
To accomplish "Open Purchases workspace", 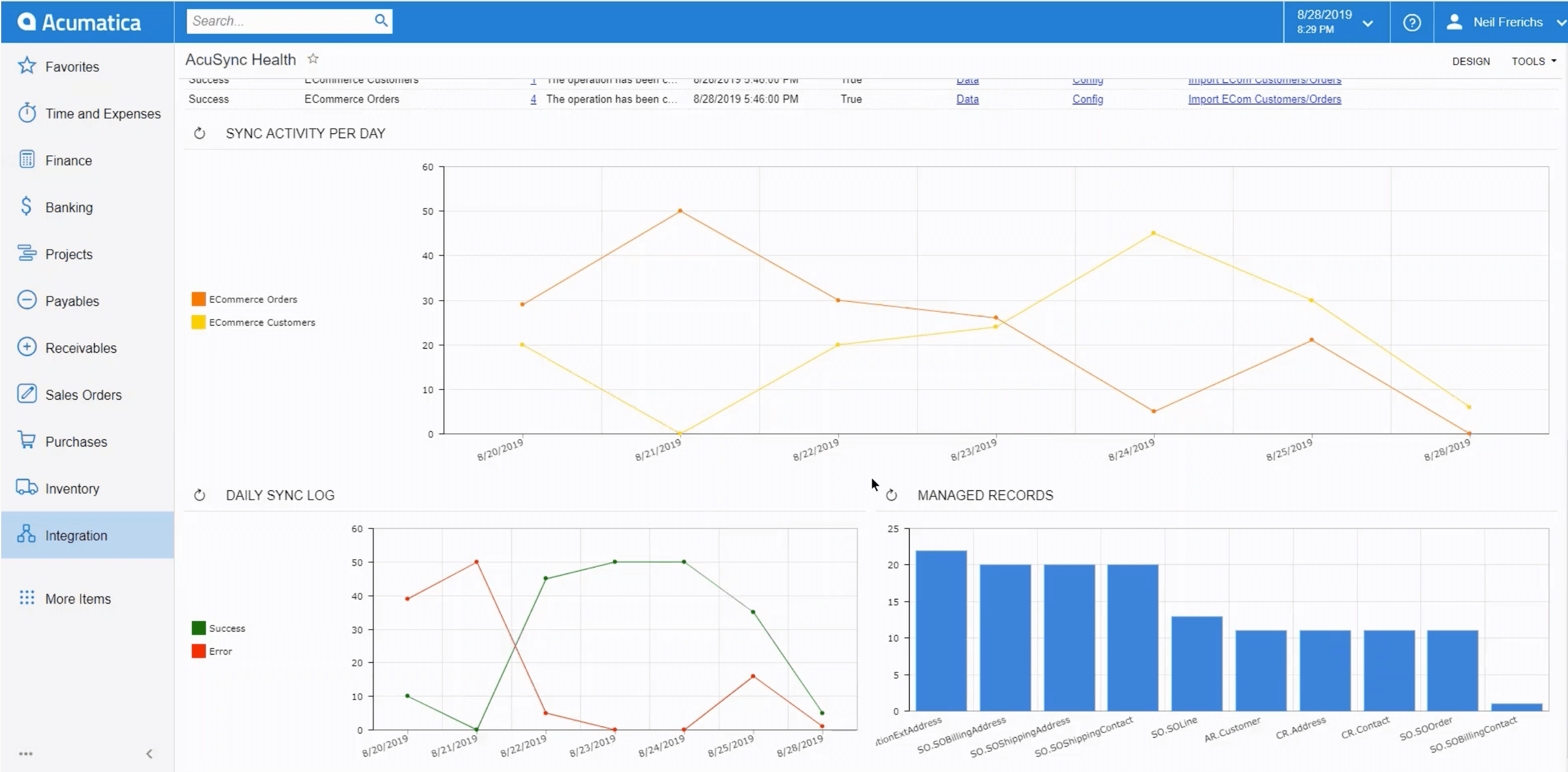I will (87, 441).
